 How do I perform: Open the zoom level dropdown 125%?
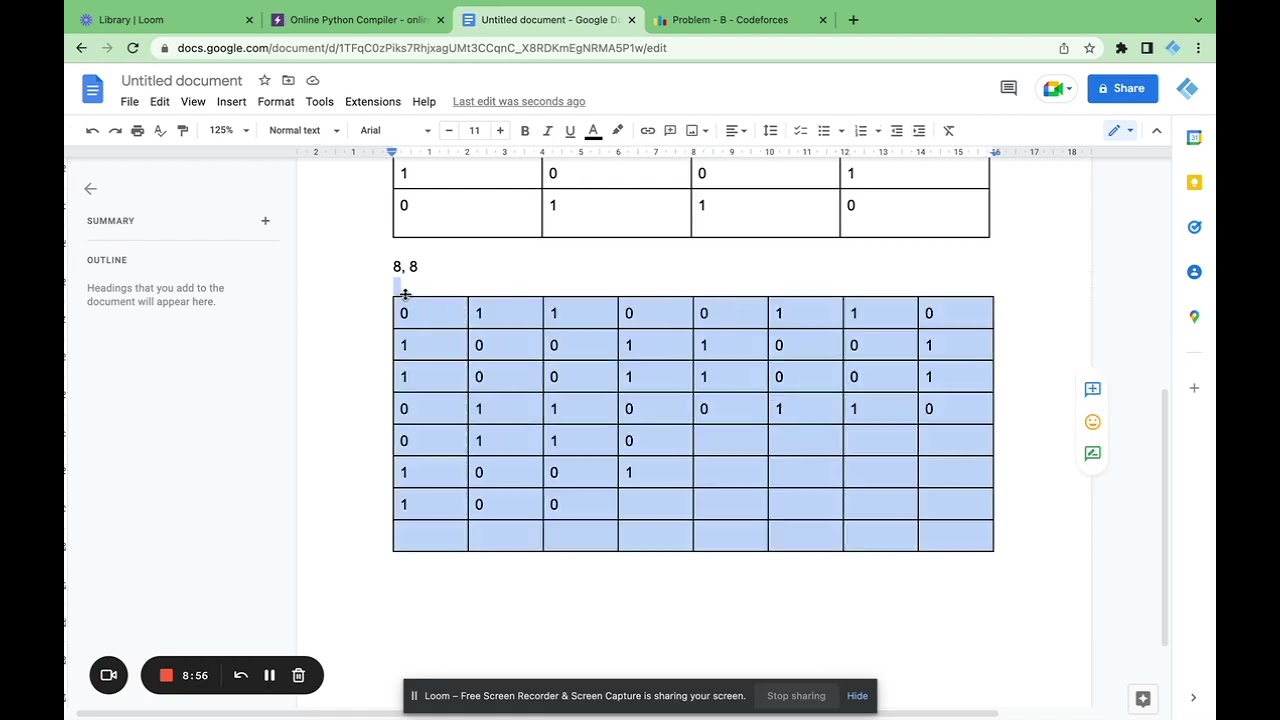pos(229,131)
